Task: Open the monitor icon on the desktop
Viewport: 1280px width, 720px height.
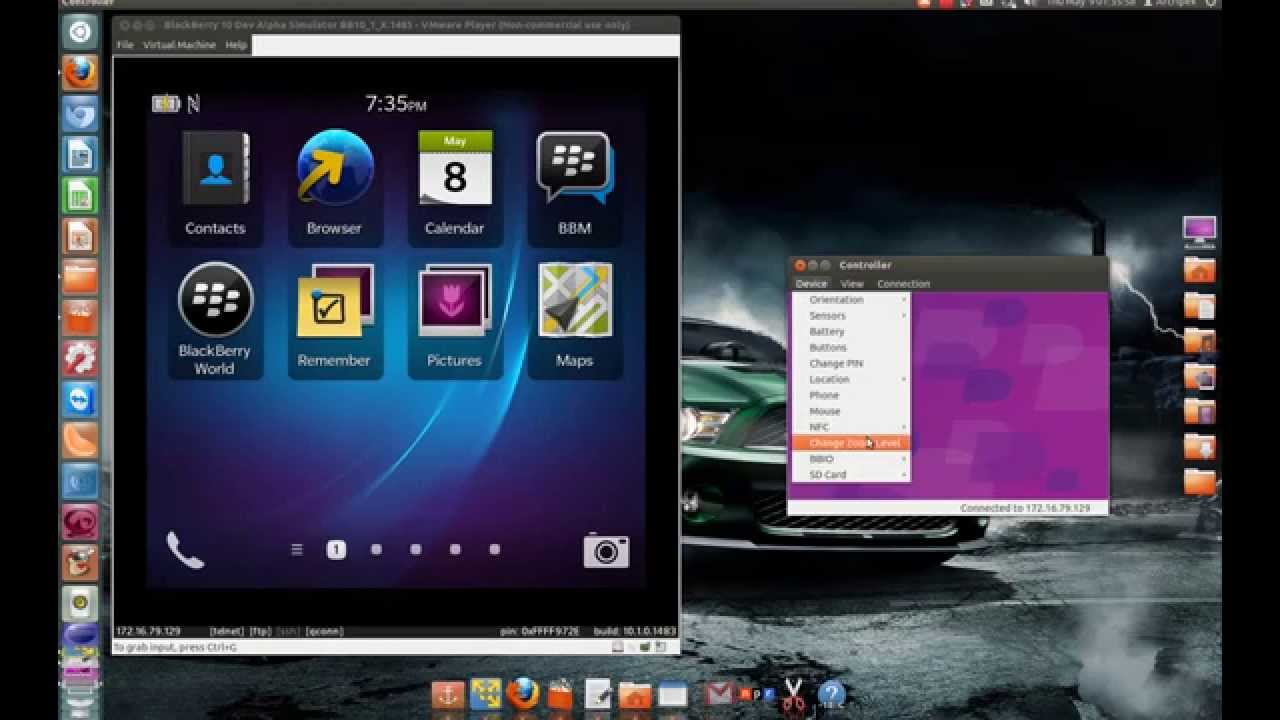Action: click(x=1199, y=231)
